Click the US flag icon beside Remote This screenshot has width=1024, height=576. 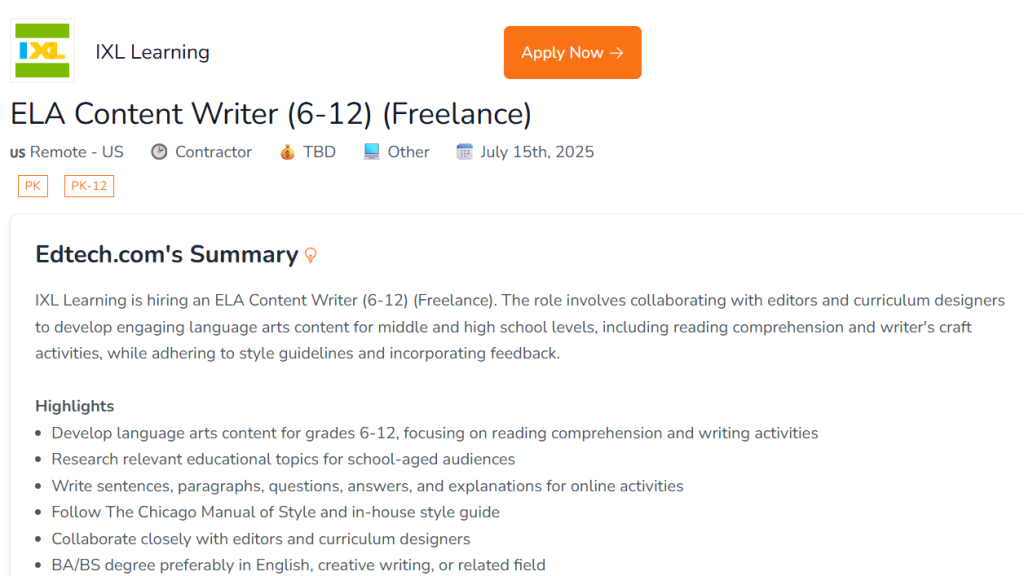(17, 153)
